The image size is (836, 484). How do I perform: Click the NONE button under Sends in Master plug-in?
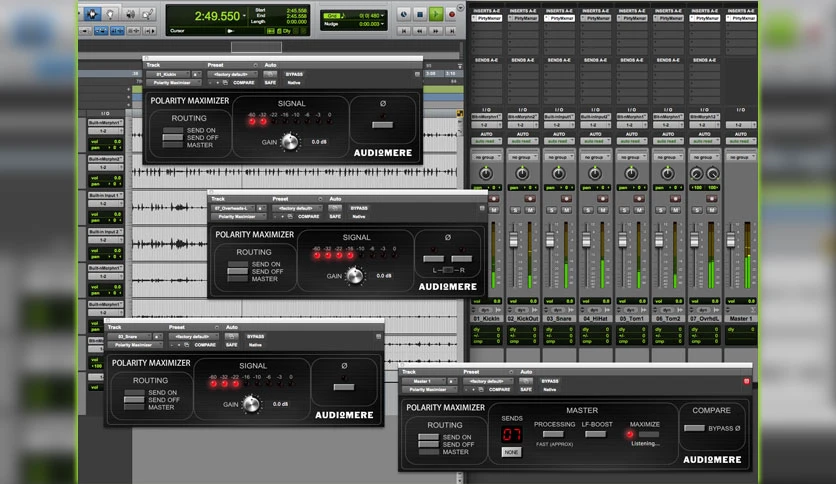coord(511,452)
